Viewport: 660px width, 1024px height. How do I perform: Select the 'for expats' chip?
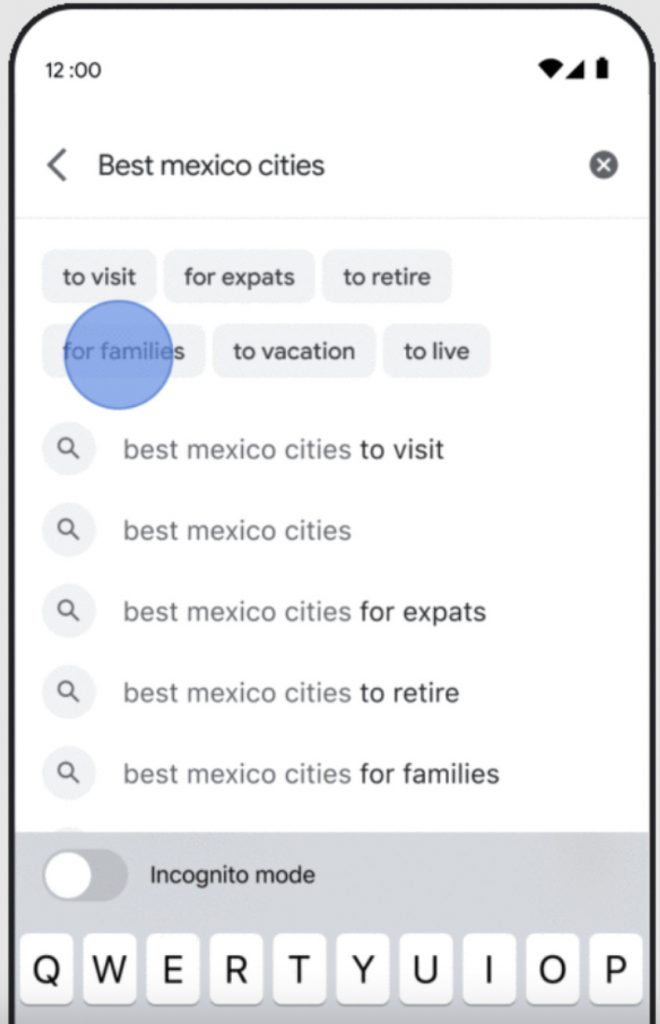(x=239, y=277)
